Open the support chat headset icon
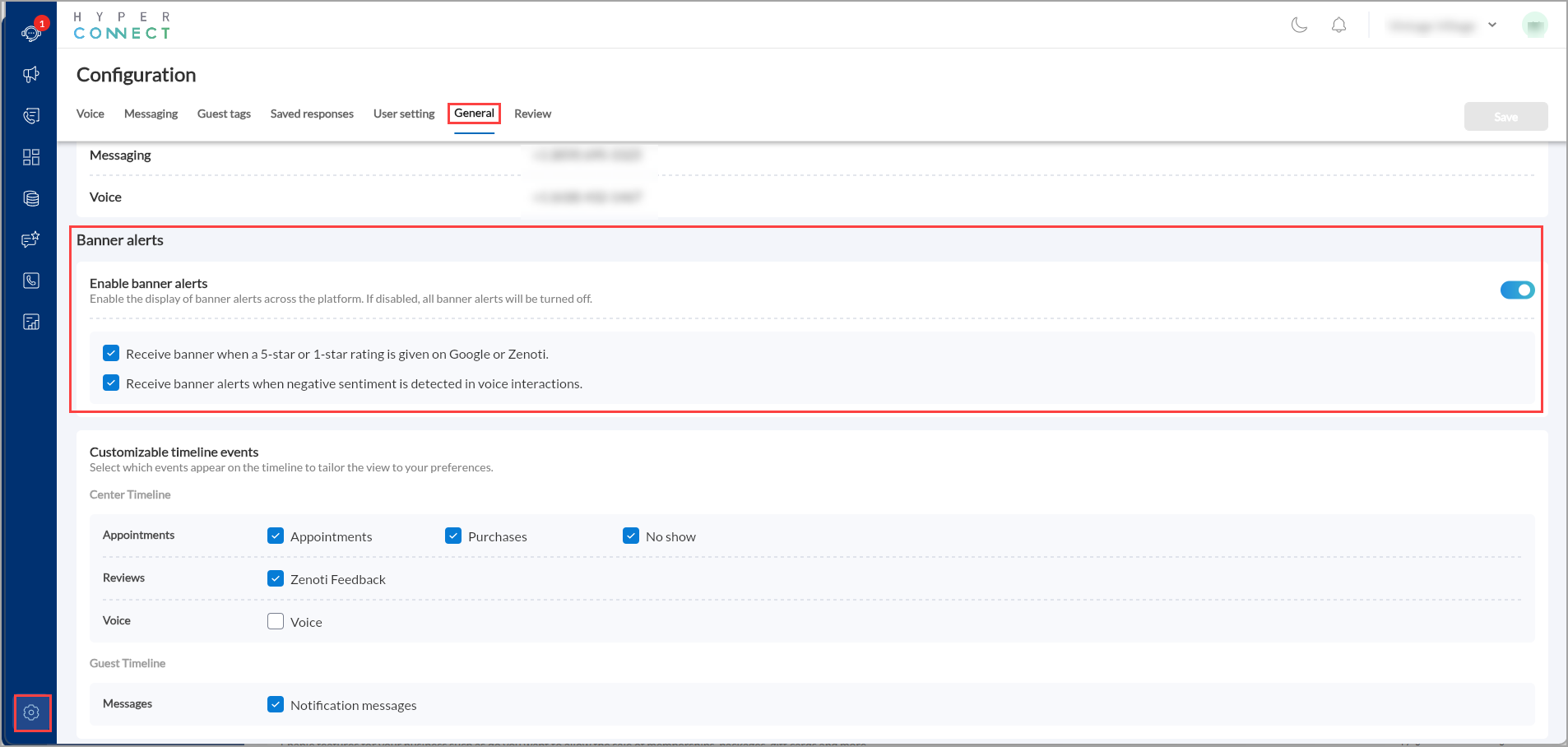1568x747 pixels. coord(31,33)
